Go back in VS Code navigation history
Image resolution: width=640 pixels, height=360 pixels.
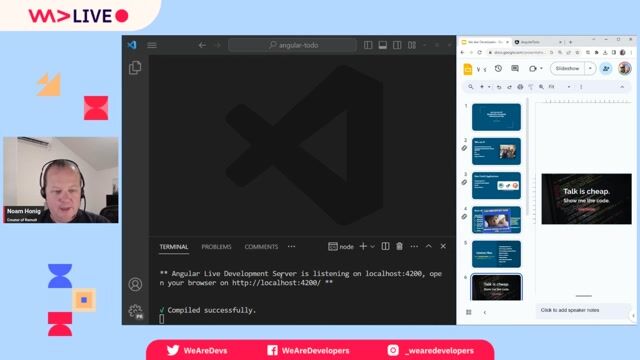202,45
